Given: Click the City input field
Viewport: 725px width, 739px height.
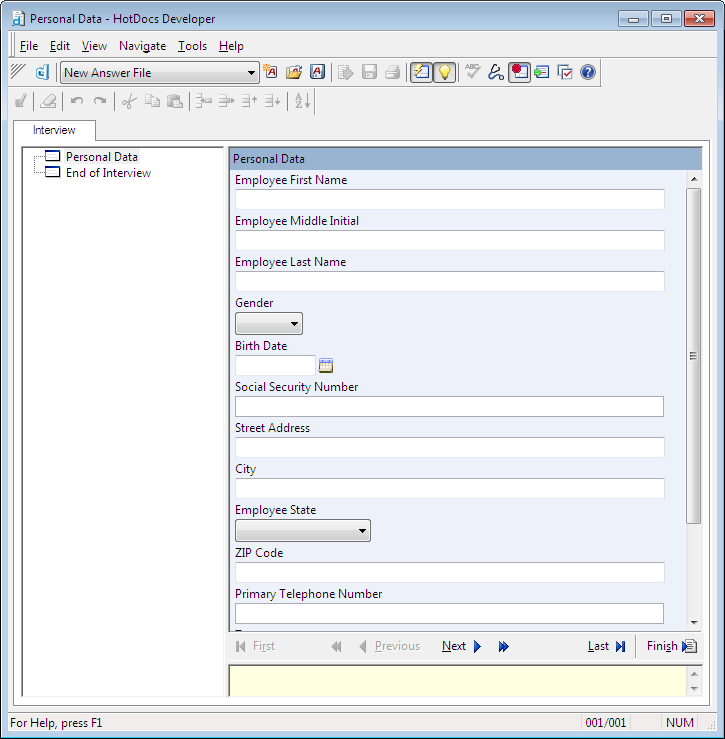Looking at the screenshot, I should click(x=450, y=488).
